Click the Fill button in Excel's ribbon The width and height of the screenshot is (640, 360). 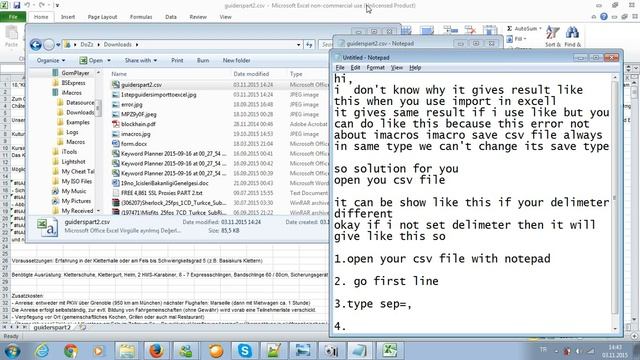516,39
